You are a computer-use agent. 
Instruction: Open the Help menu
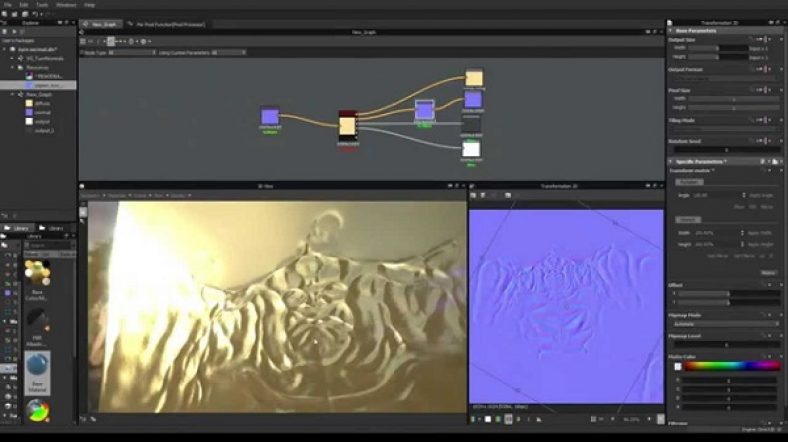tap(89, 5)
